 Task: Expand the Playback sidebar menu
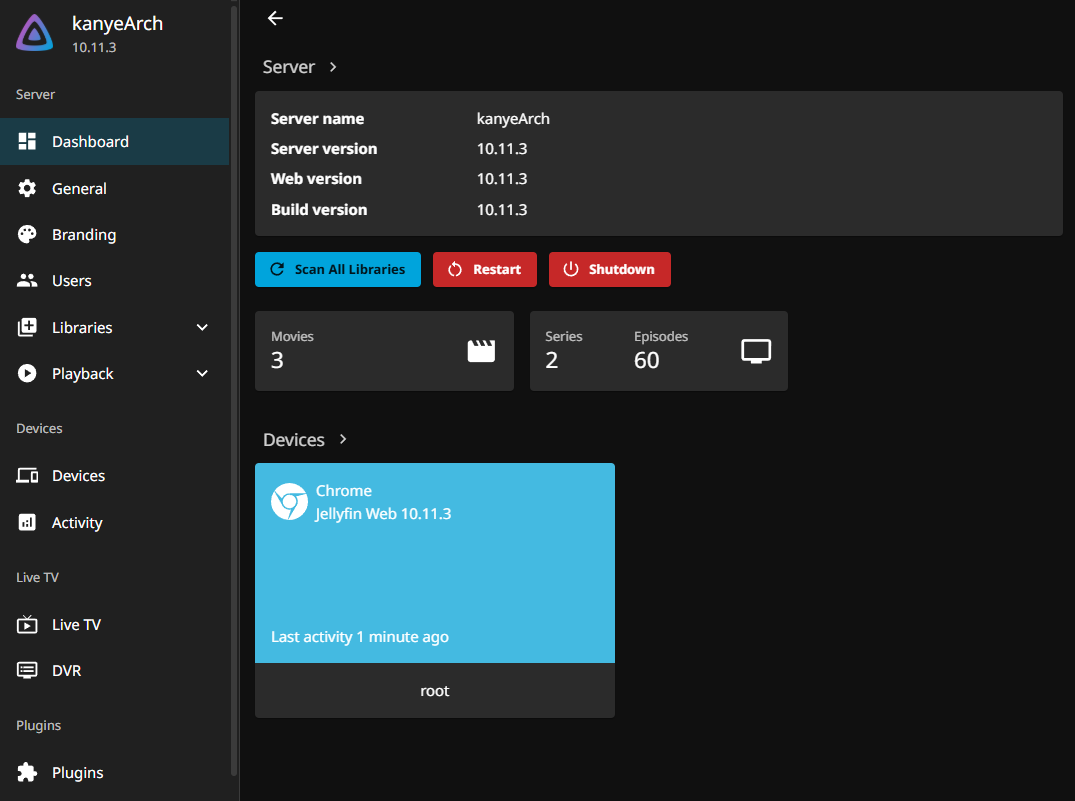tap(202, 373)
